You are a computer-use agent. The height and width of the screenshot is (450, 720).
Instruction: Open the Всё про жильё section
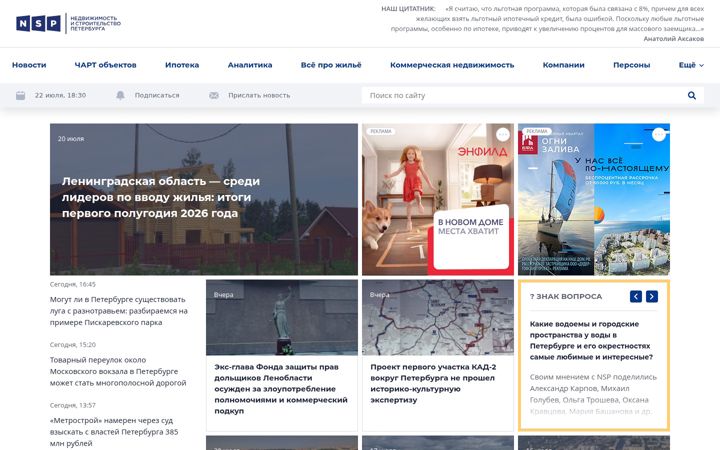click(x=331, y=65)
